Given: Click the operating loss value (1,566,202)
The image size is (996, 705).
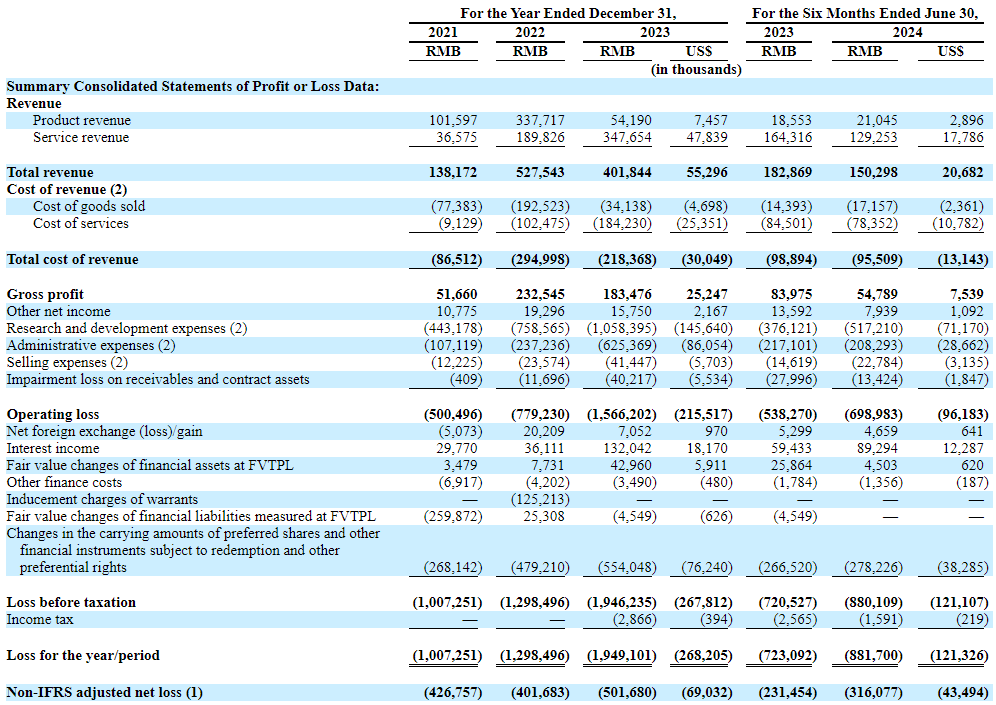Looking at the screenshot, I should 621,414.
